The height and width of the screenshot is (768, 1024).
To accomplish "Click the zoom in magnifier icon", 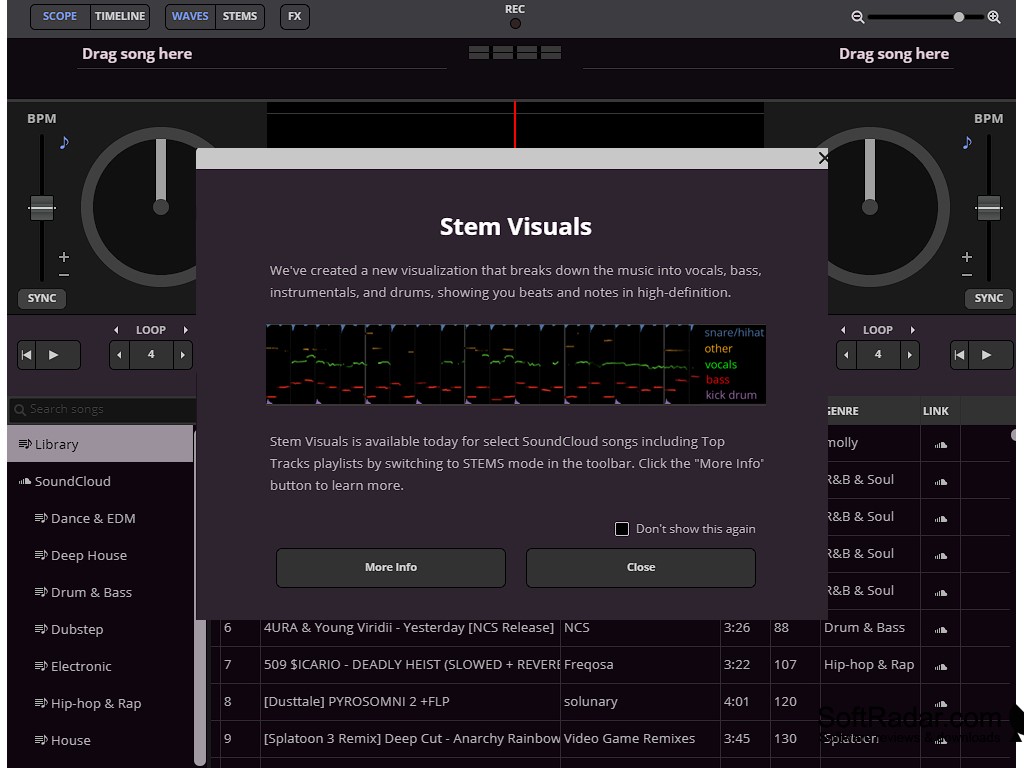I will (x=993, y=17).
